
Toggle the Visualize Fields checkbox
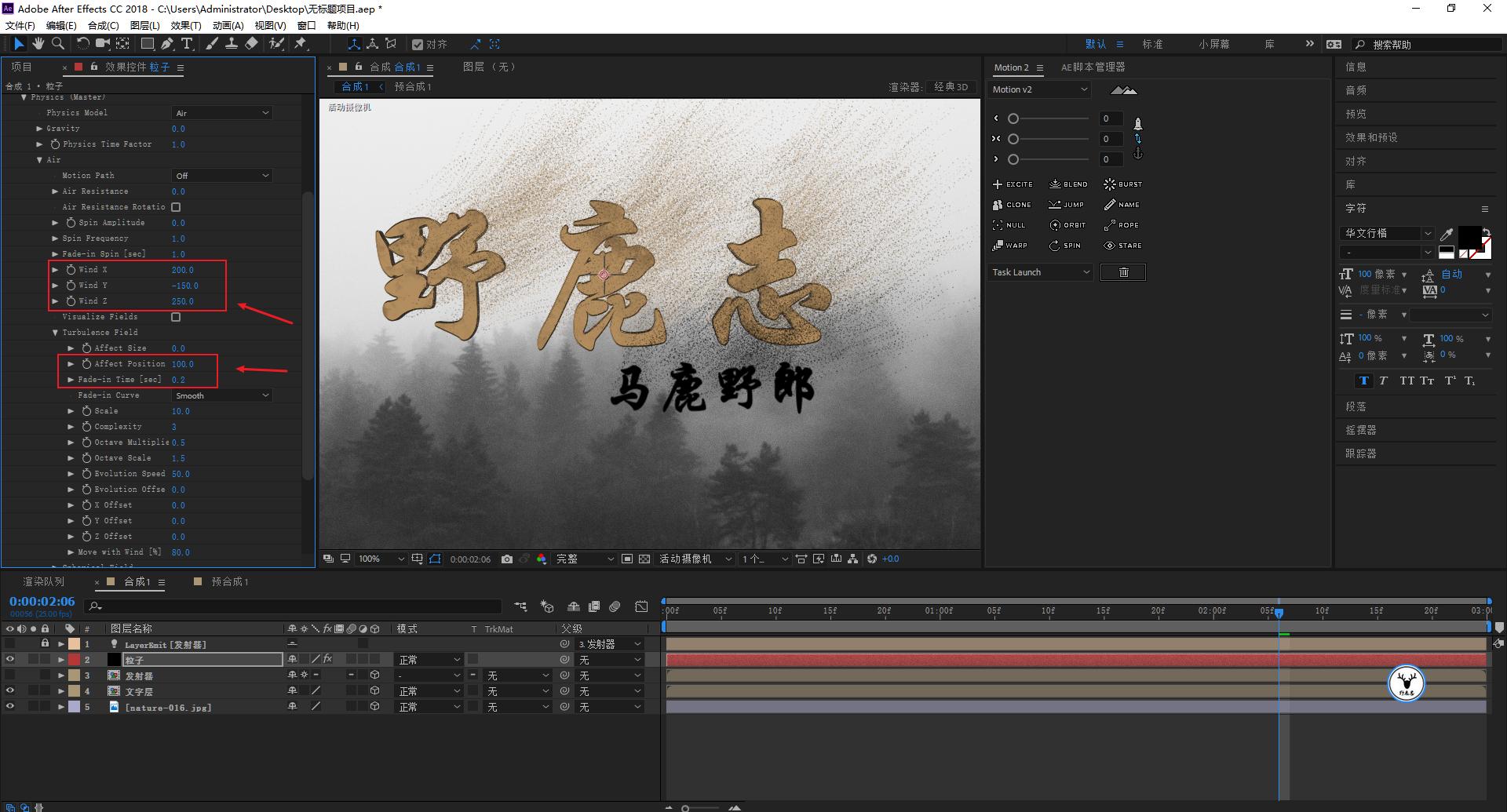pos(176,316)
